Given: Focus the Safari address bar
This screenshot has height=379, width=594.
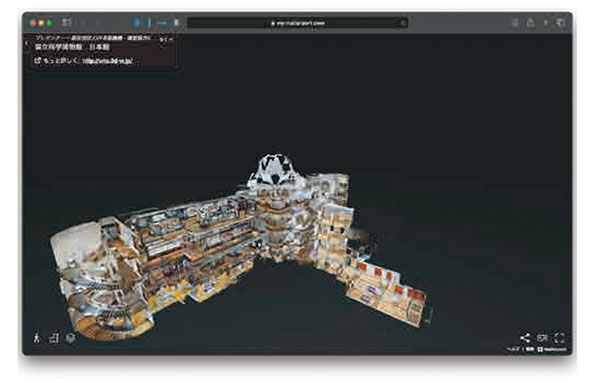Looking at the screenshot, I should pyautogui.click(x=298, y=23).
